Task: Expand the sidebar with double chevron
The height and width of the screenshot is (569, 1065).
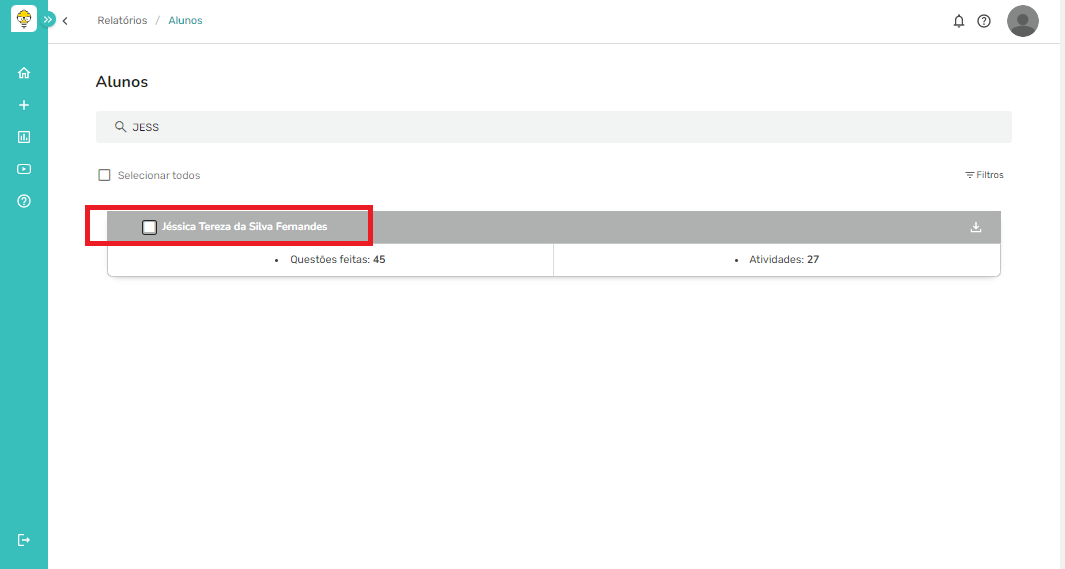Action: pyautogui.click(x=48, y=20)
